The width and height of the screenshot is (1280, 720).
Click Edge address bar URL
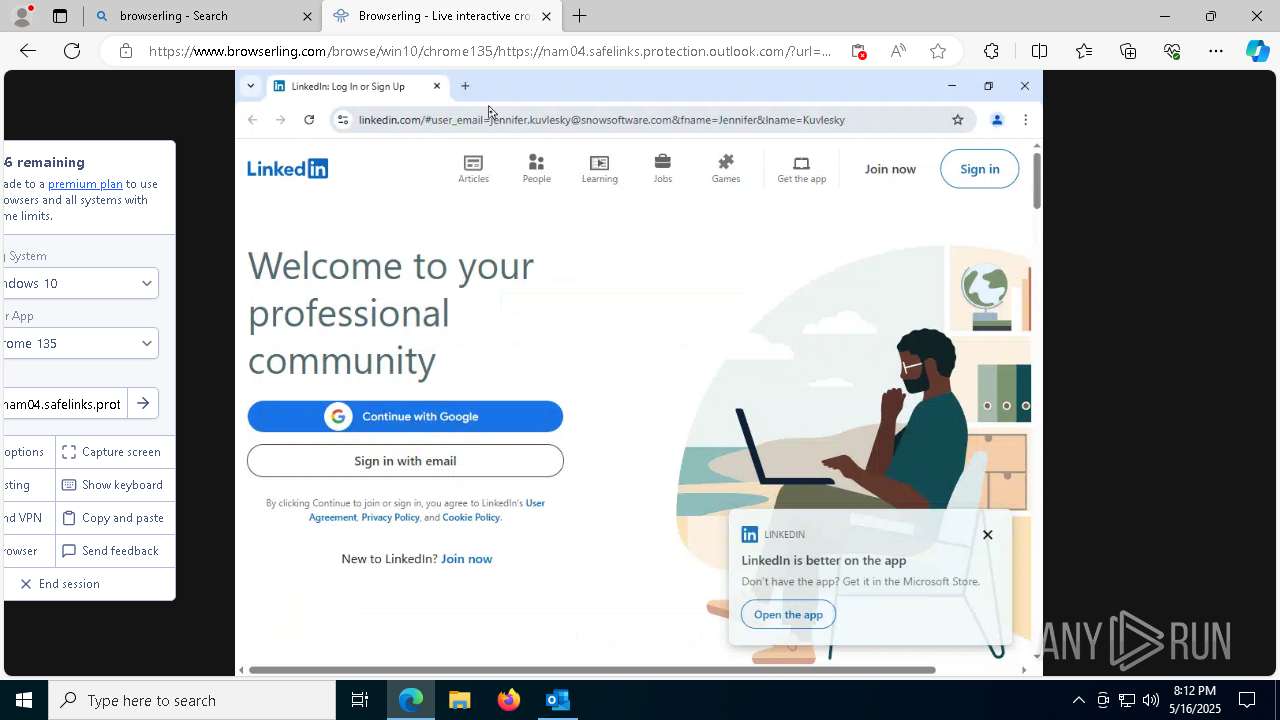(490, 51)
